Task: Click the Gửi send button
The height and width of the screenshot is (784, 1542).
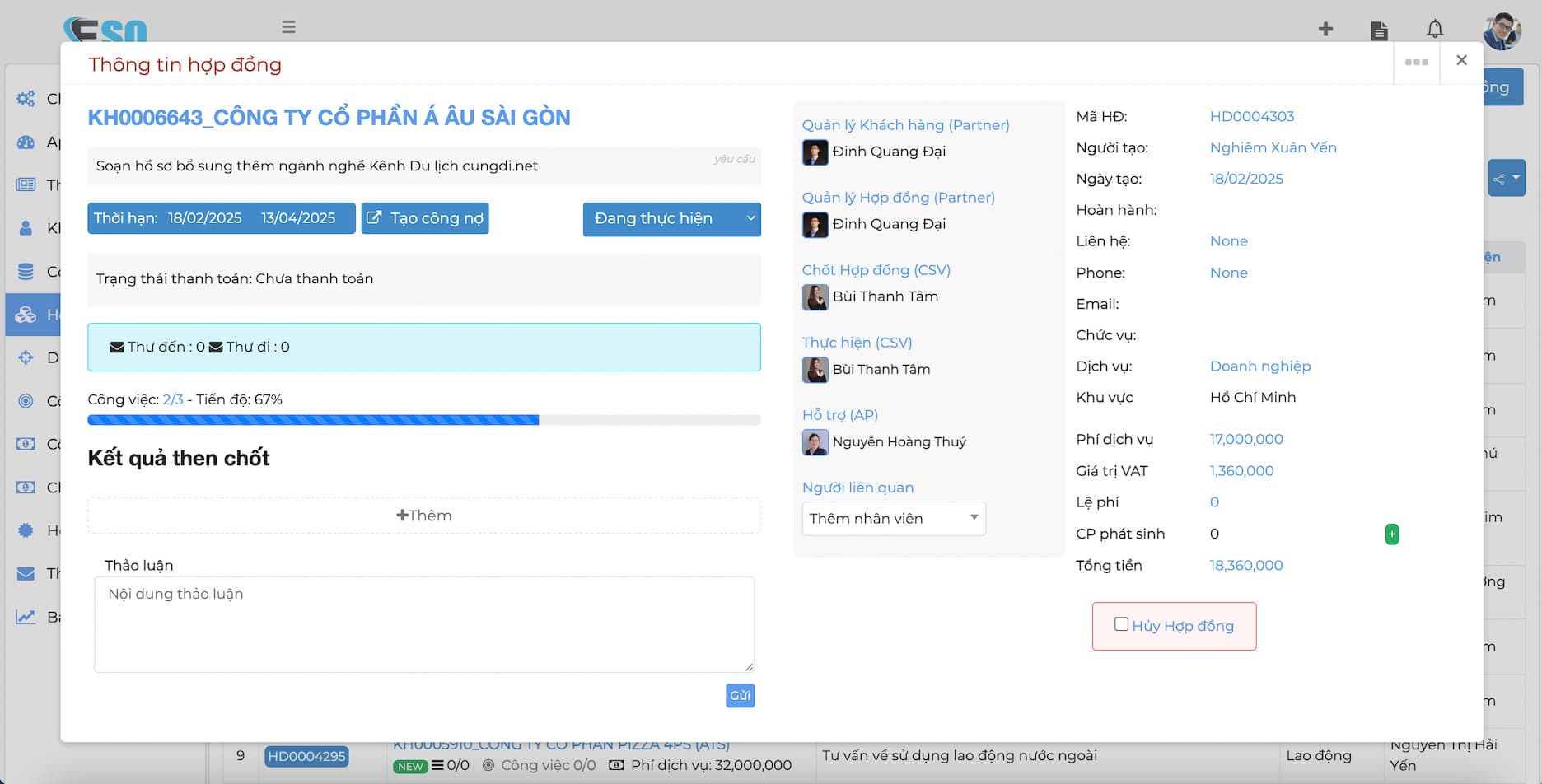Action: pos(740,696)
